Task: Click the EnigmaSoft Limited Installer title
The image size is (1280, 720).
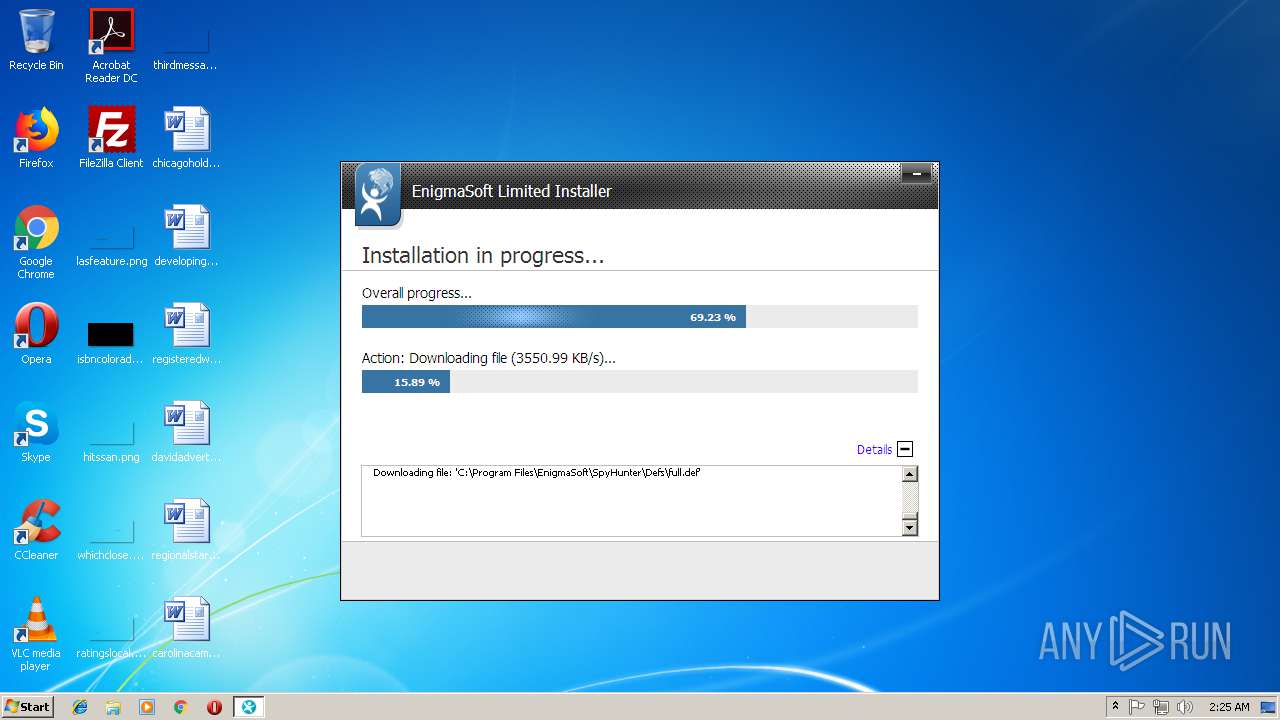Action: point(512,191)
